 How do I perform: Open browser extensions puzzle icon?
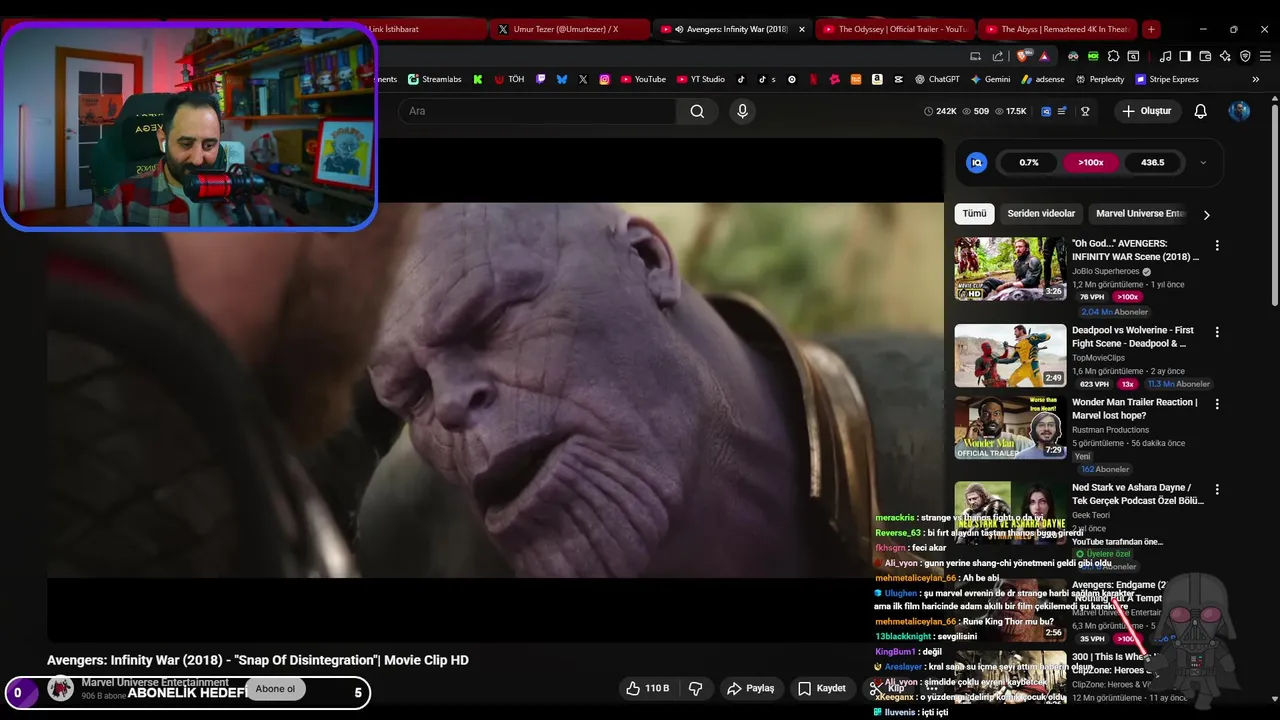[1113, 56]
